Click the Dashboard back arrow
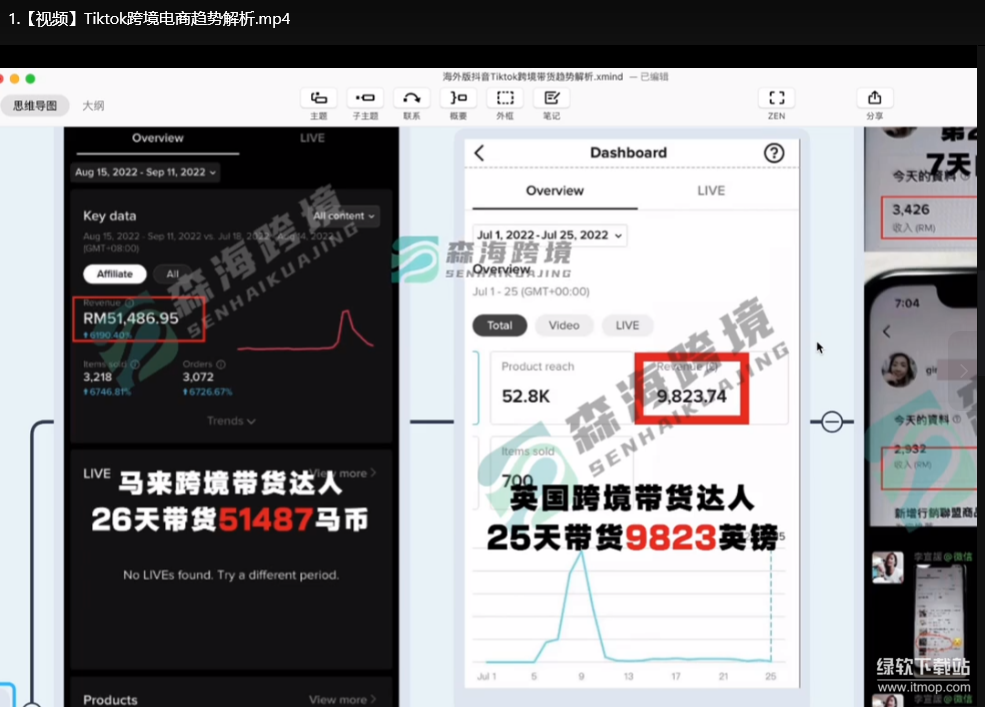Screen dimensions: 985x707 479,153
